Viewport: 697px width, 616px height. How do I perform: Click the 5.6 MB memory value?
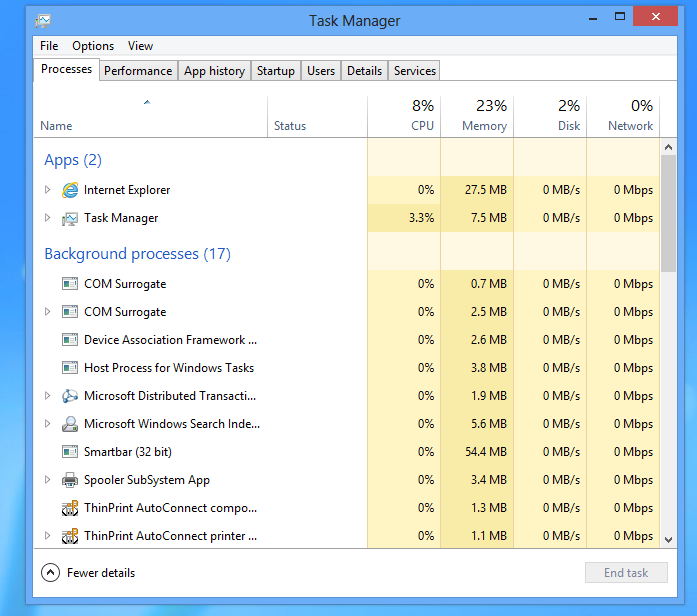point(489,424)
